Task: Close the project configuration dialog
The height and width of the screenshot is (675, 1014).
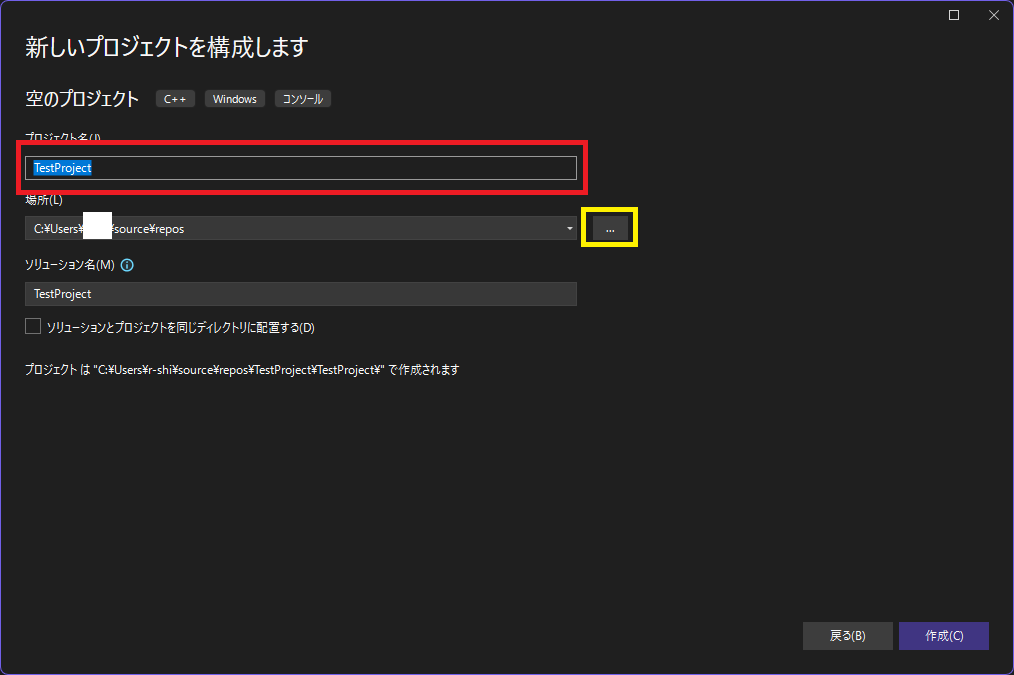Action: click(993, 15)
